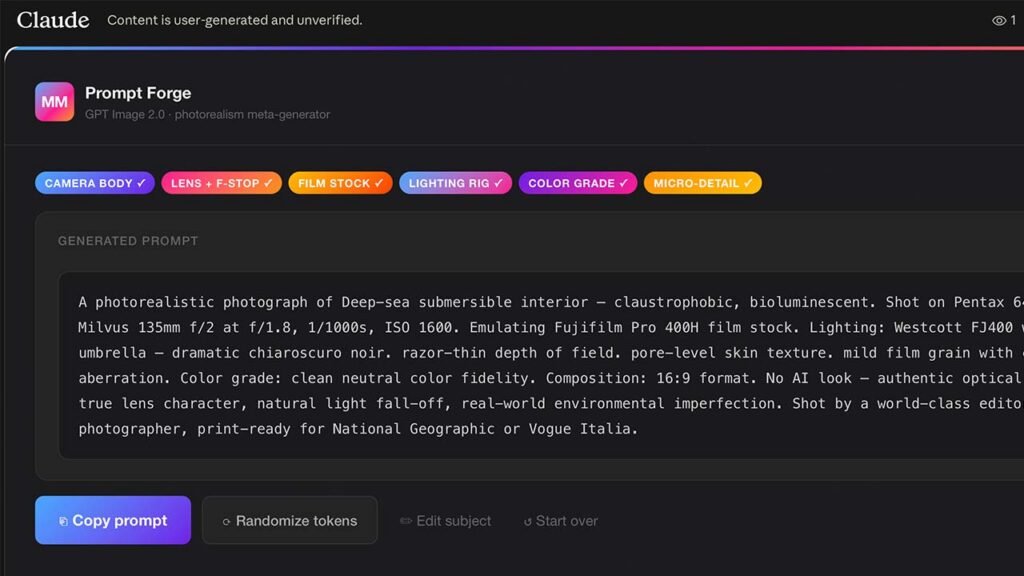Toggle the LIGHTING RIG token chip

(455, 183)
